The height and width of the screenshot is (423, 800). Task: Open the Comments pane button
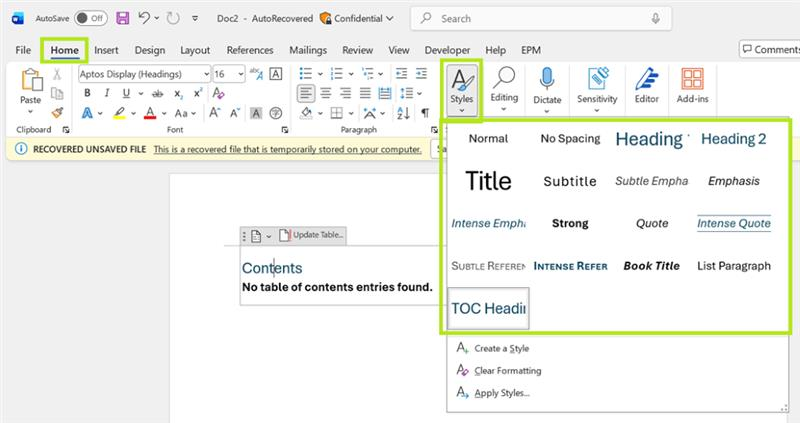point(769,49)
